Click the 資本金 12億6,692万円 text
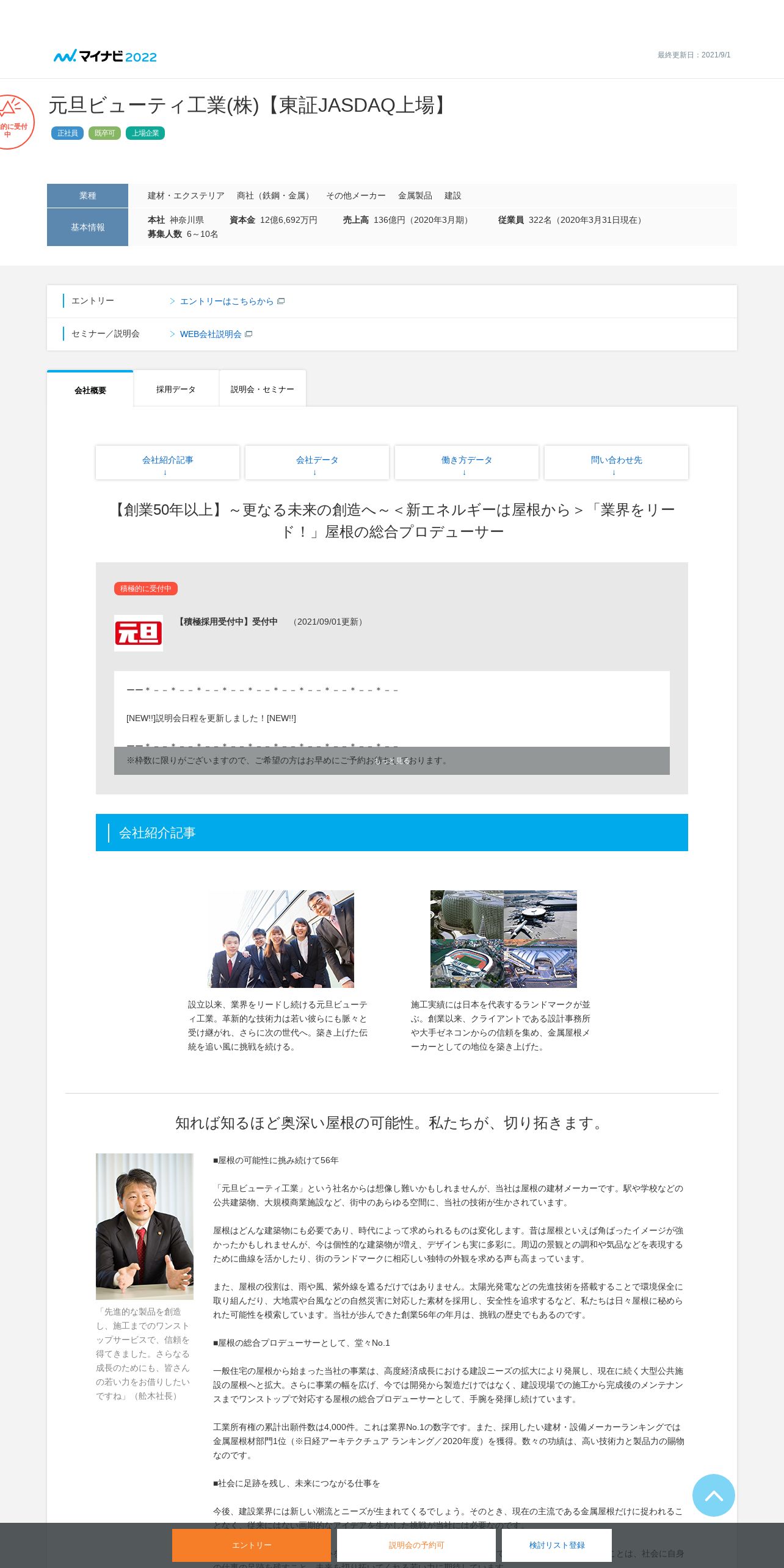This screenshot has height=1568, width=784. click(x=274, y=220)
